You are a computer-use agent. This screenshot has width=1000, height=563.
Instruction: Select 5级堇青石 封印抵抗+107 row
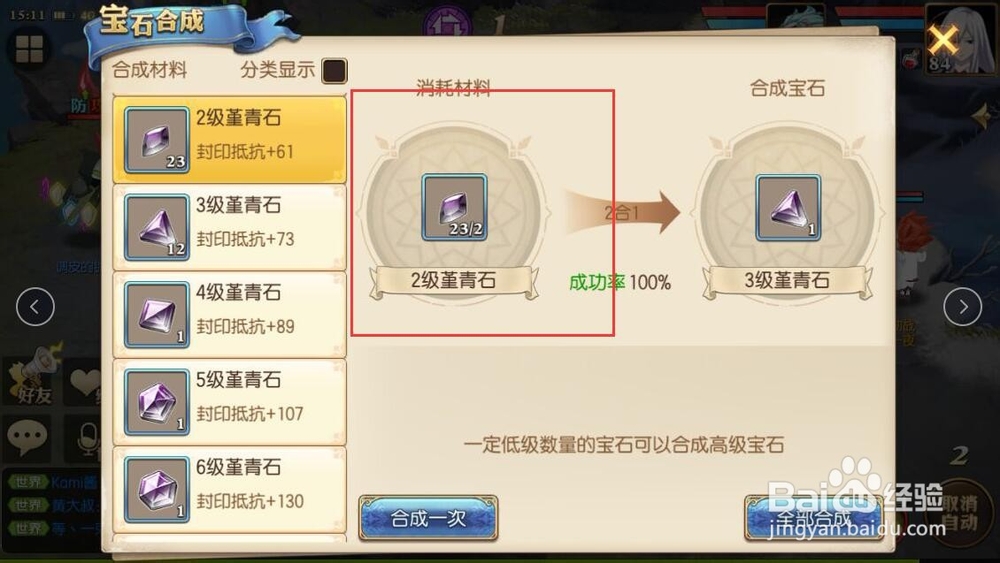point(230,402)
